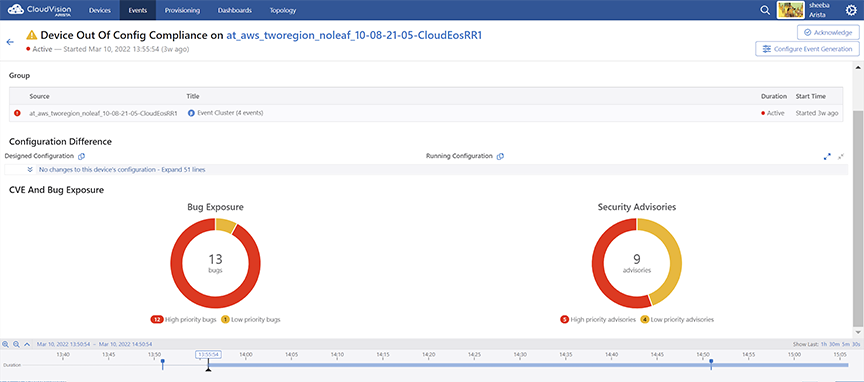864x382 pixels.
Task: Click the 13:55:54 timeline marker
Action: pyautogui.click(x=209, y=354)
